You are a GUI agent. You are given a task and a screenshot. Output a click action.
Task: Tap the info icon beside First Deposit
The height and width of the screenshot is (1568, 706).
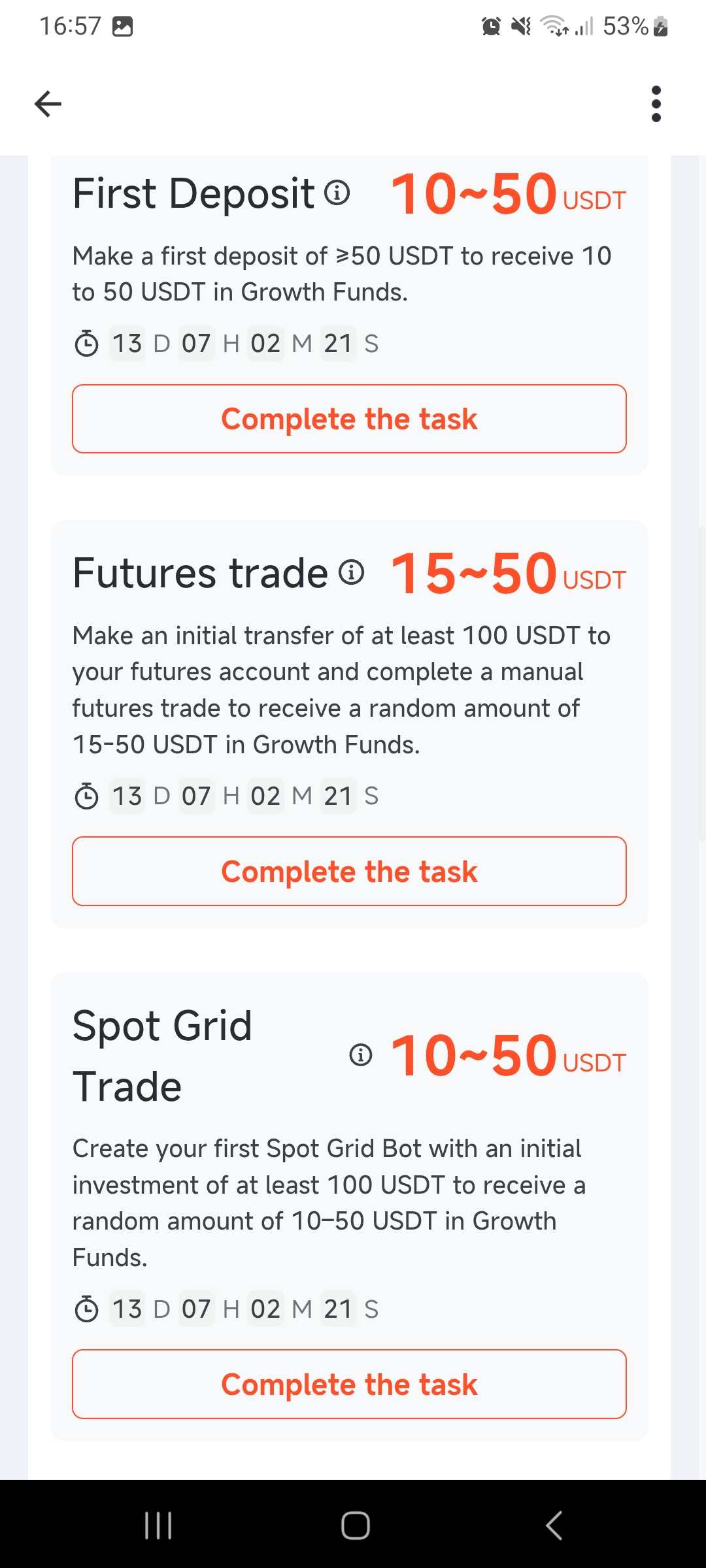coord(337,193)
